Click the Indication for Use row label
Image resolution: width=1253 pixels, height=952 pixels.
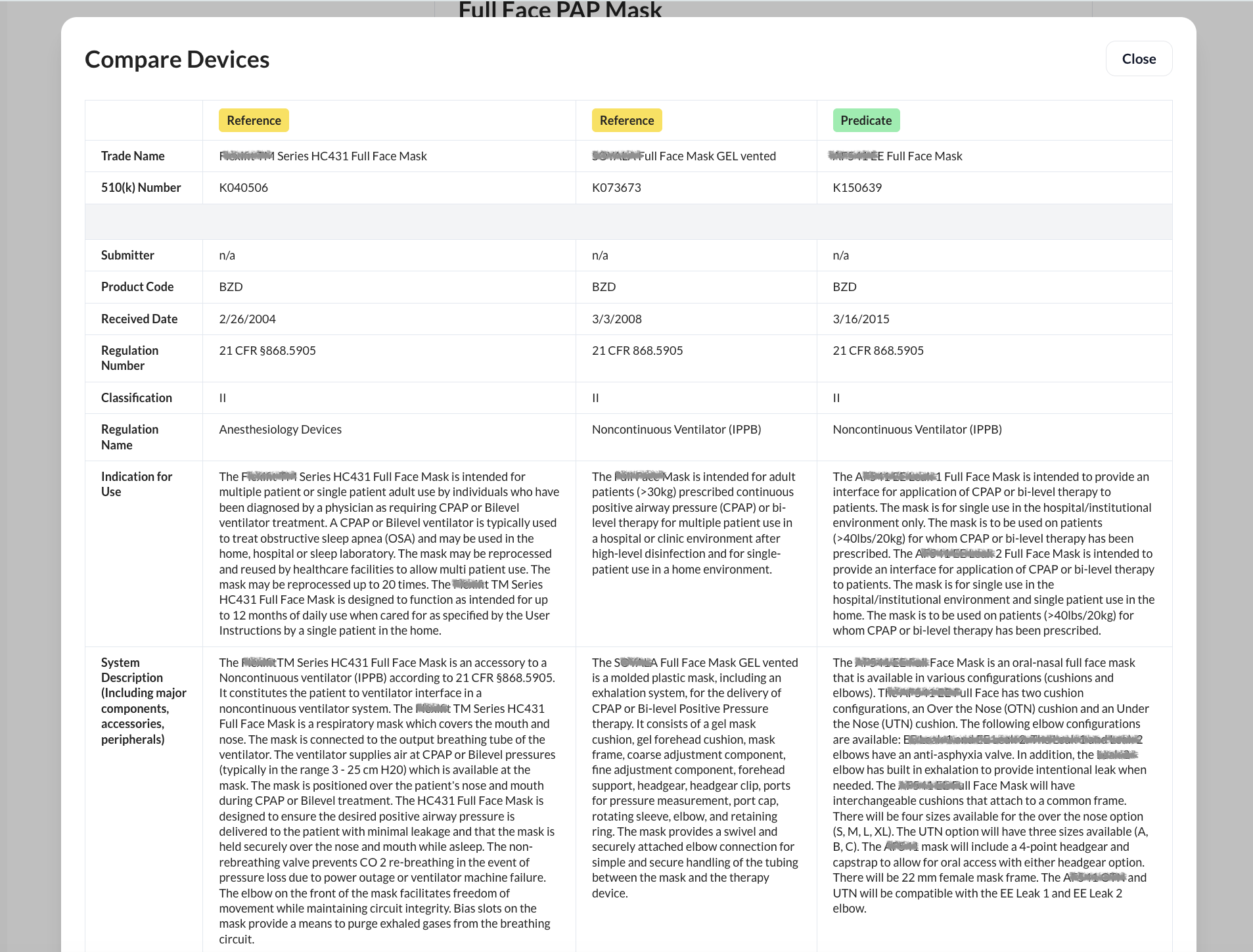tap(136, 484)
